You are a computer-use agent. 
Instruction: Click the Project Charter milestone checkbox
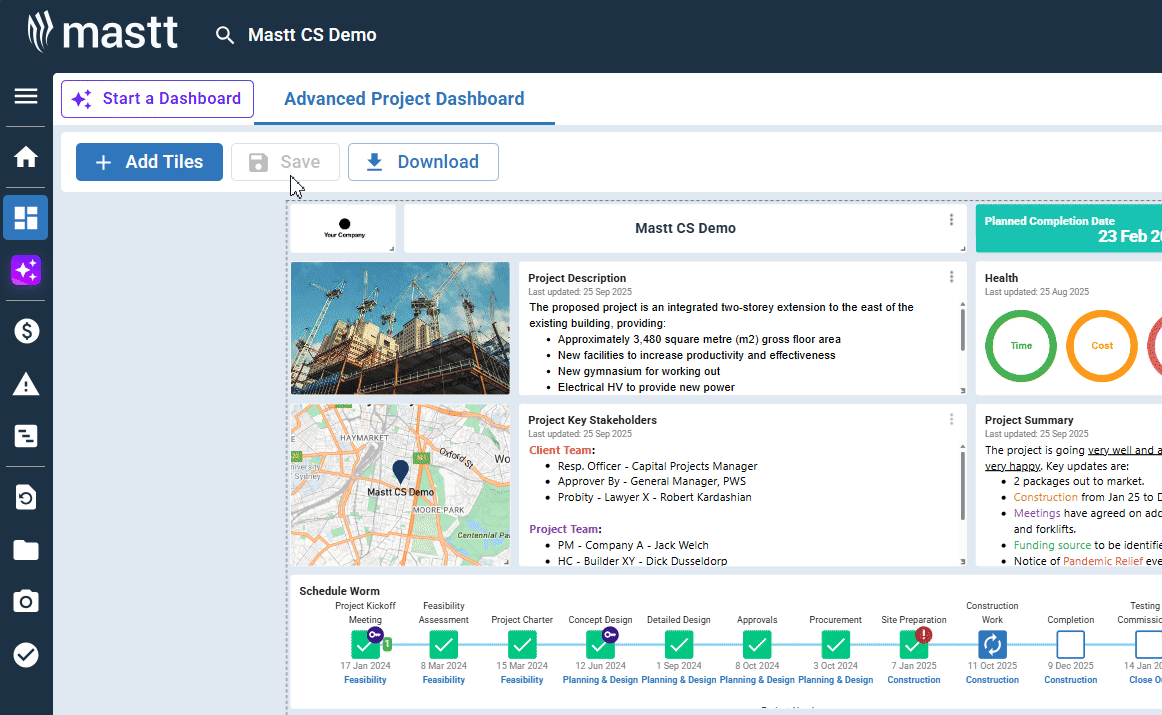pos(522,644)
